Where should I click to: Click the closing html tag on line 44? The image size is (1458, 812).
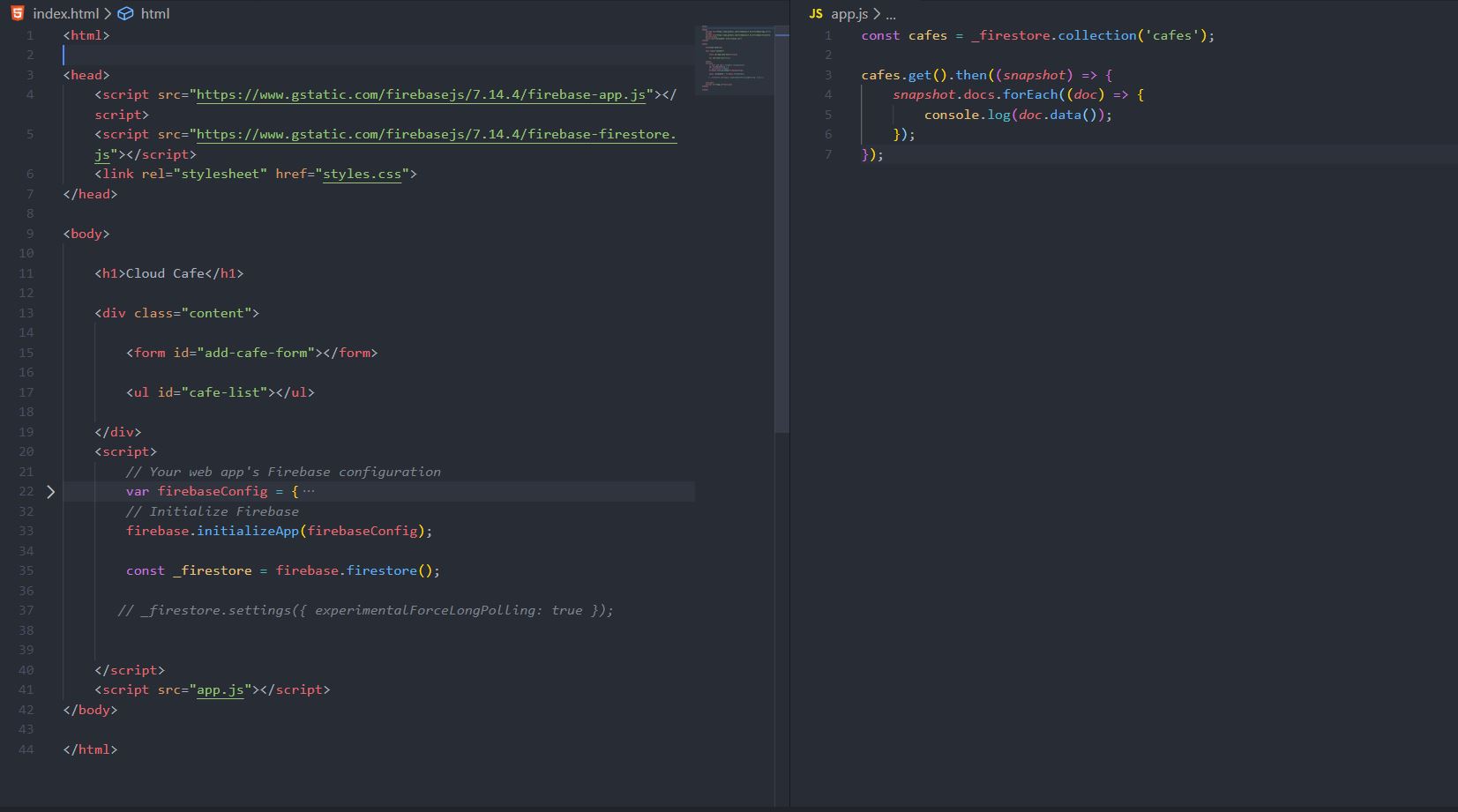[x=90, y=749]
